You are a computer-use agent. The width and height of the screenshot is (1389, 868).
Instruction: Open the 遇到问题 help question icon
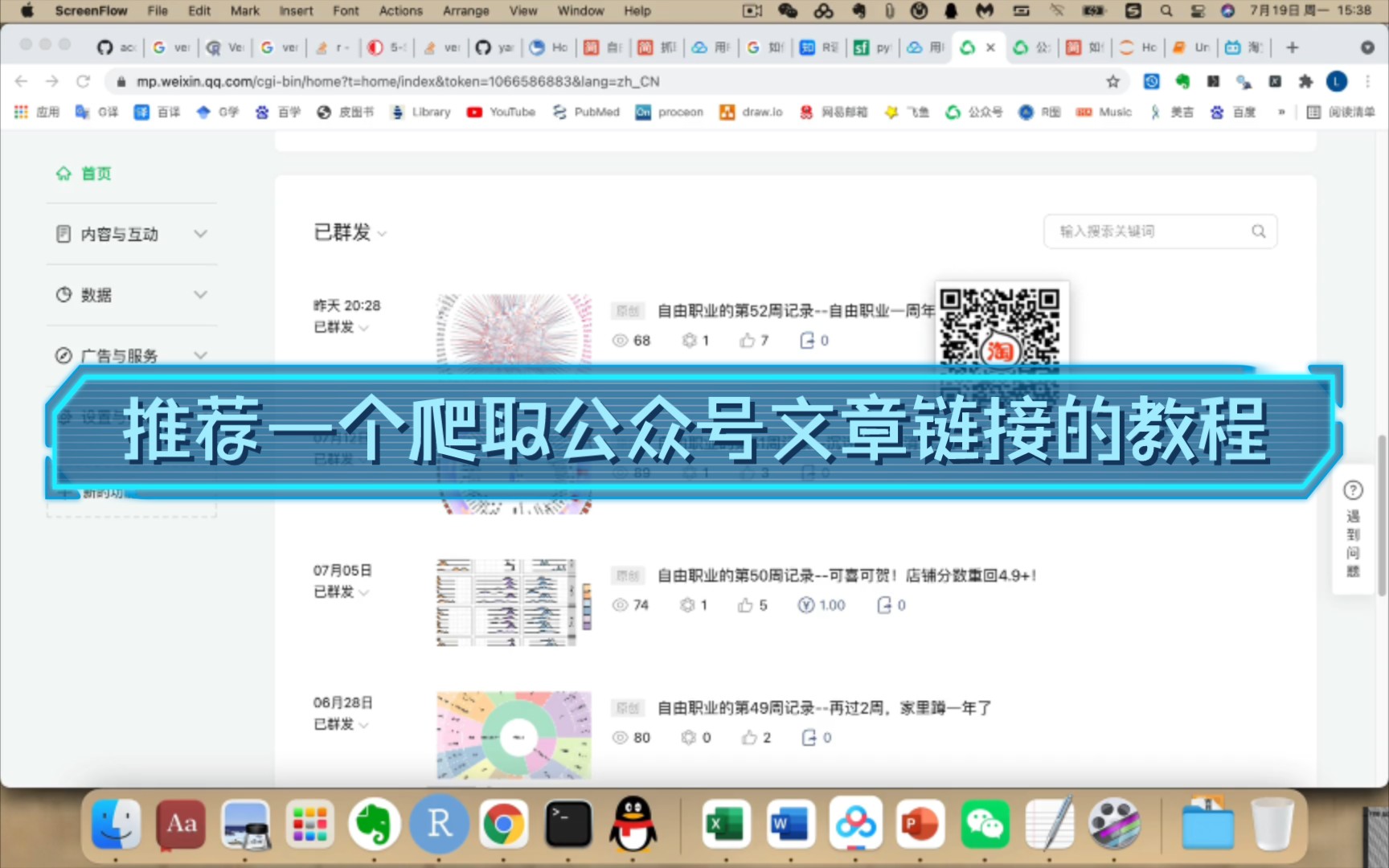click(x=1353, y=489)
